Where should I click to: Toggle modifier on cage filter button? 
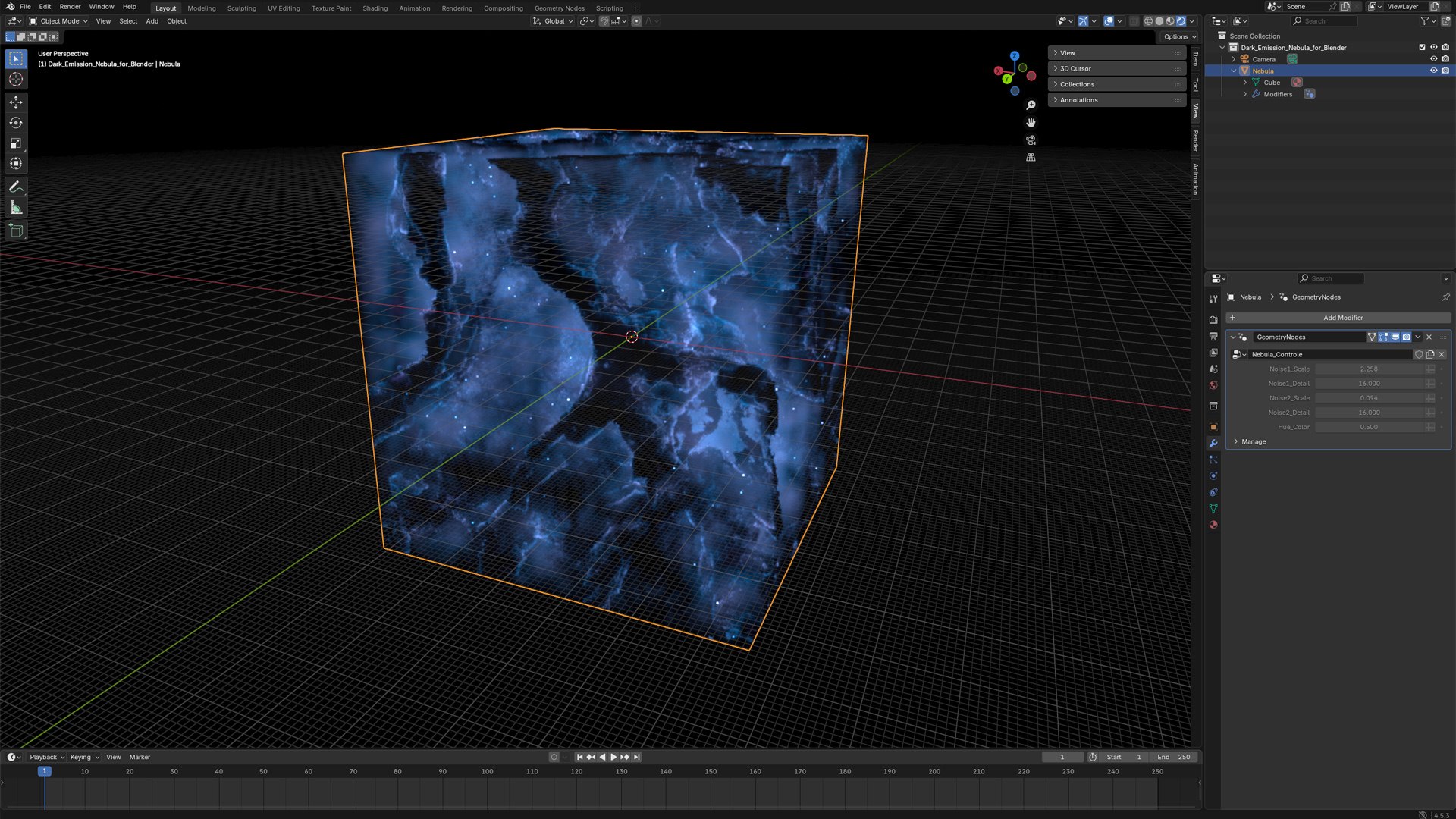coord(1372,337)
